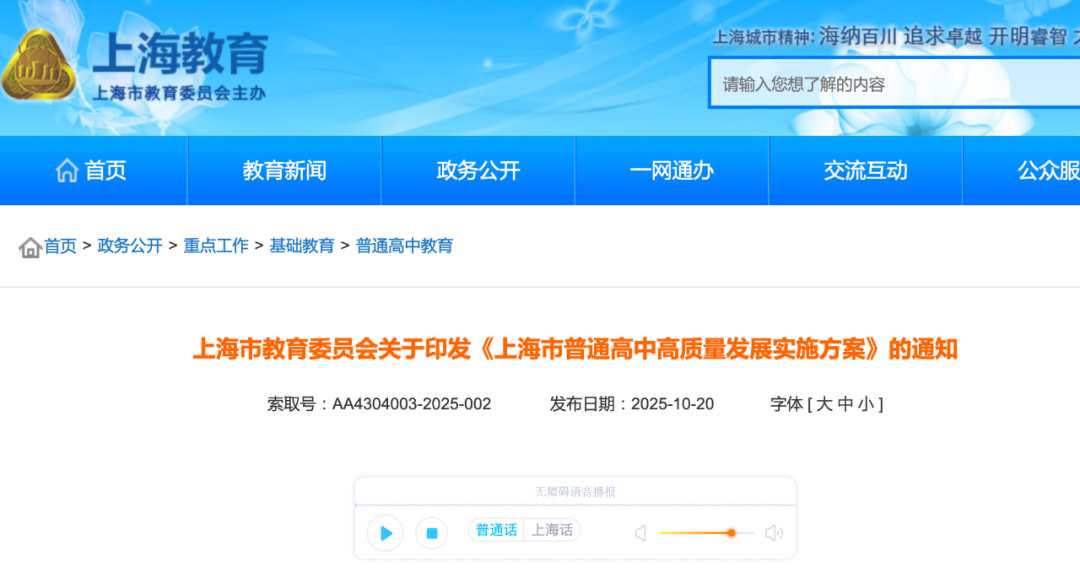Open the 交流互动 navigation tab
The height and width of the screenshot is (573, 1080).
pyautogui.click(x=865, y=170)
